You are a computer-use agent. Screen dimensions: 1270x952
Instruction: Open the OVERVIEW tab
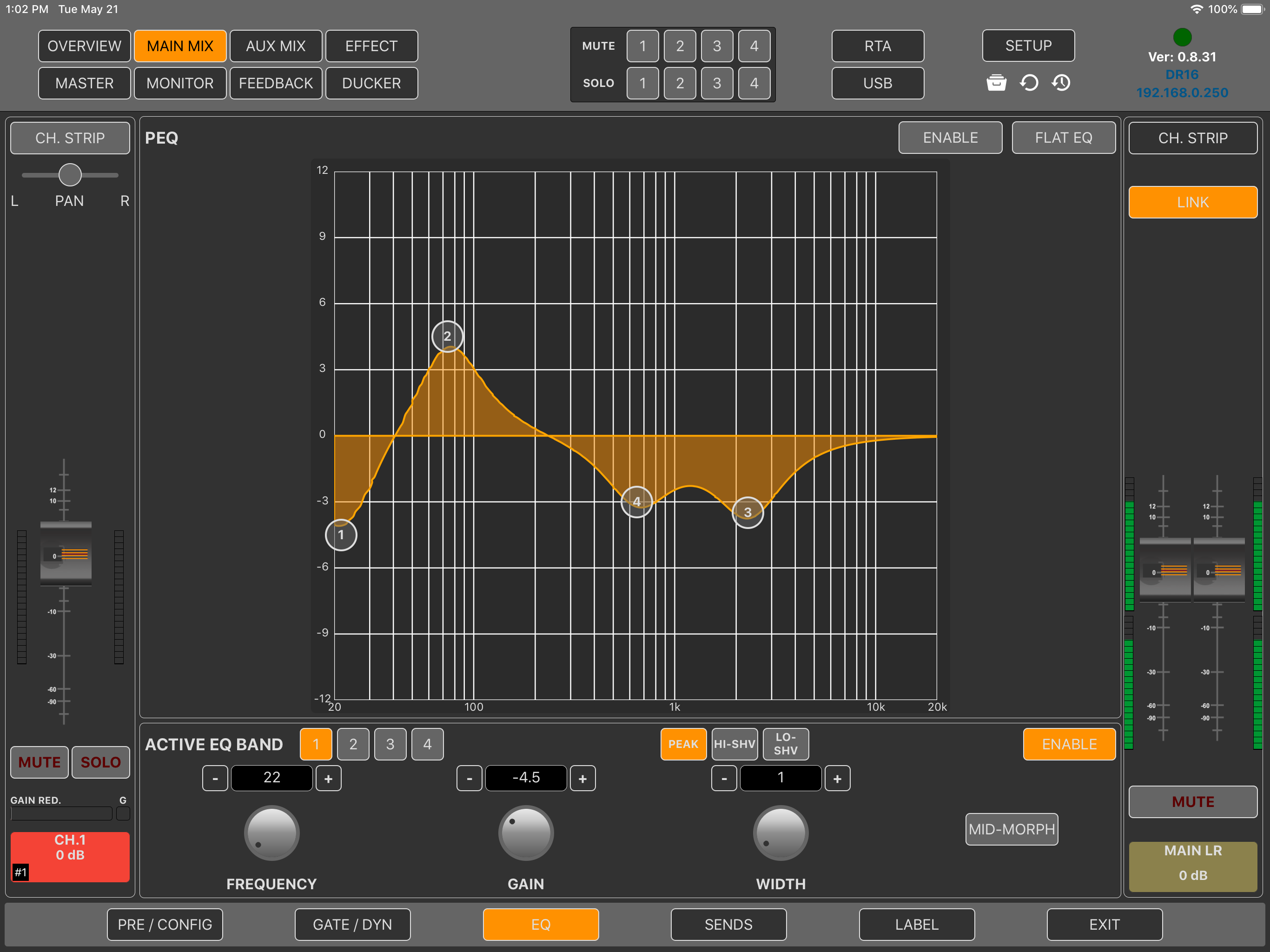coord(85,46)
